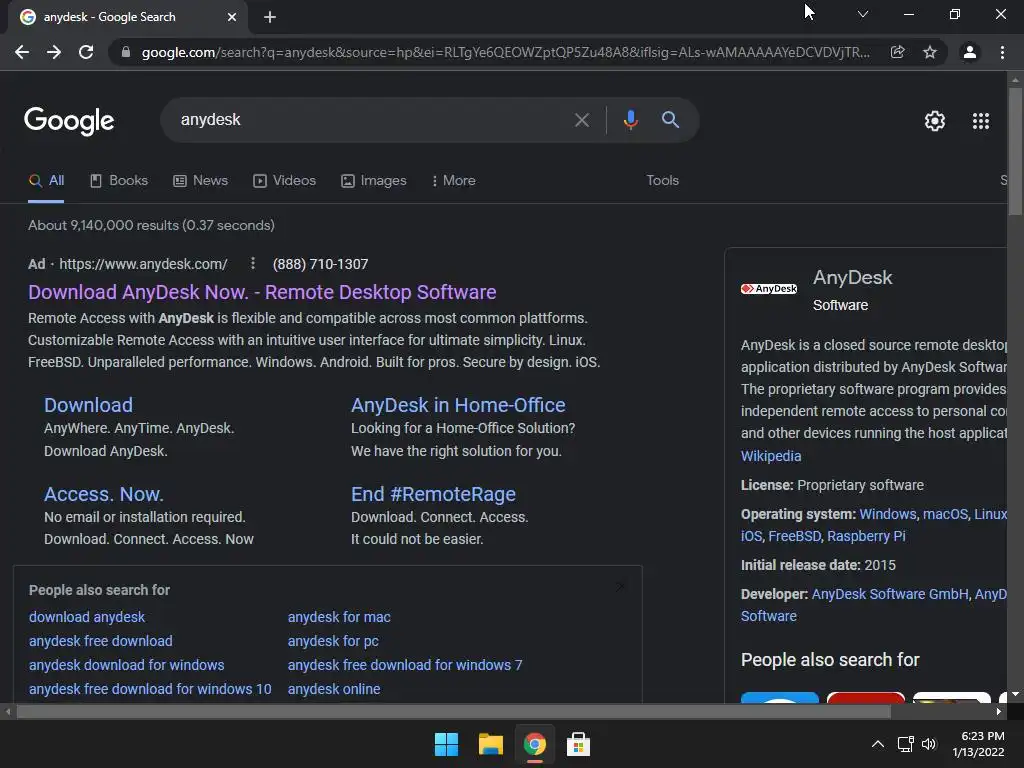The height and width of the screenshot is (768, 1024).
Task: Search for anydesk for pc
Action: tap(333, 641)
